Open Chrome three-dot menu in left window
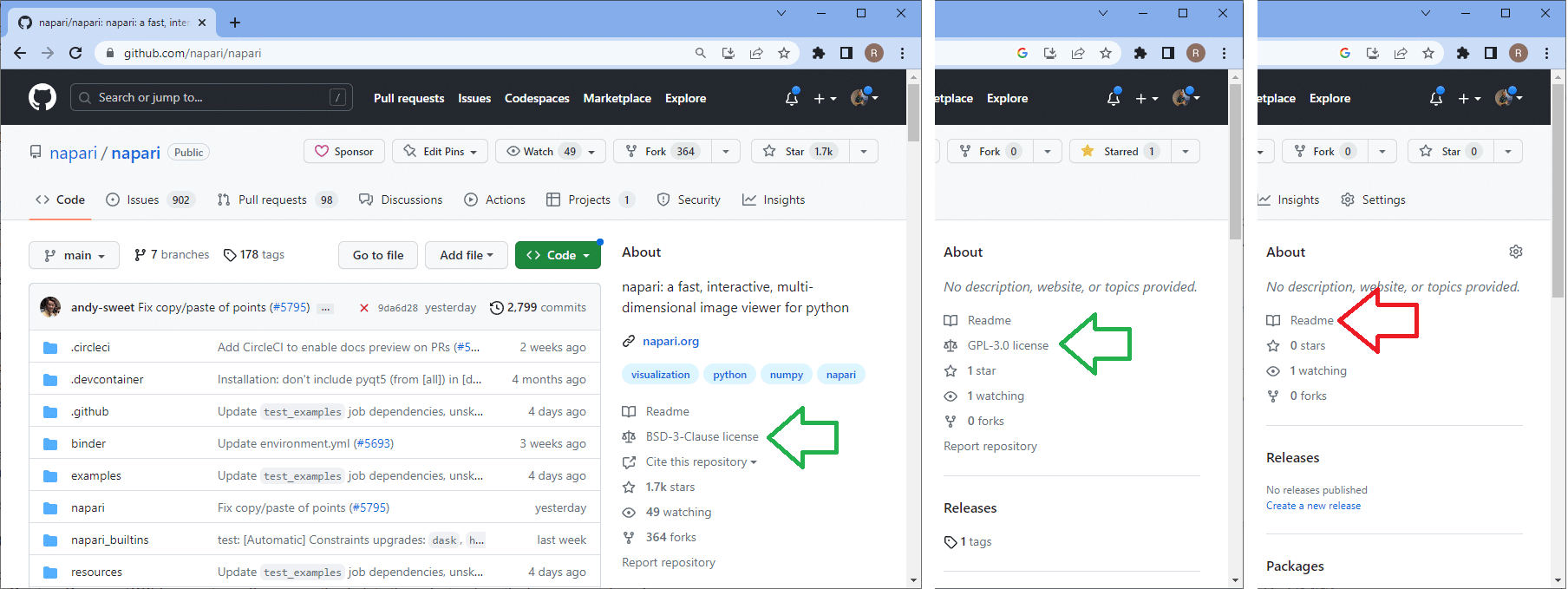 (x=902, y=53)
